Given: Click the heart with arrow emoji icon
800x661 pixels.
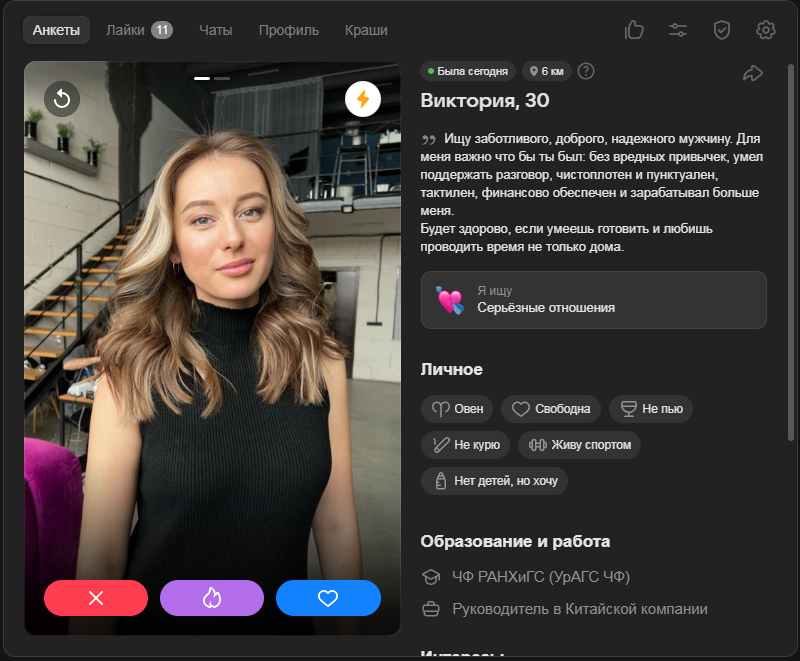Looking at the screenshot, I should (x=449, y=300).
